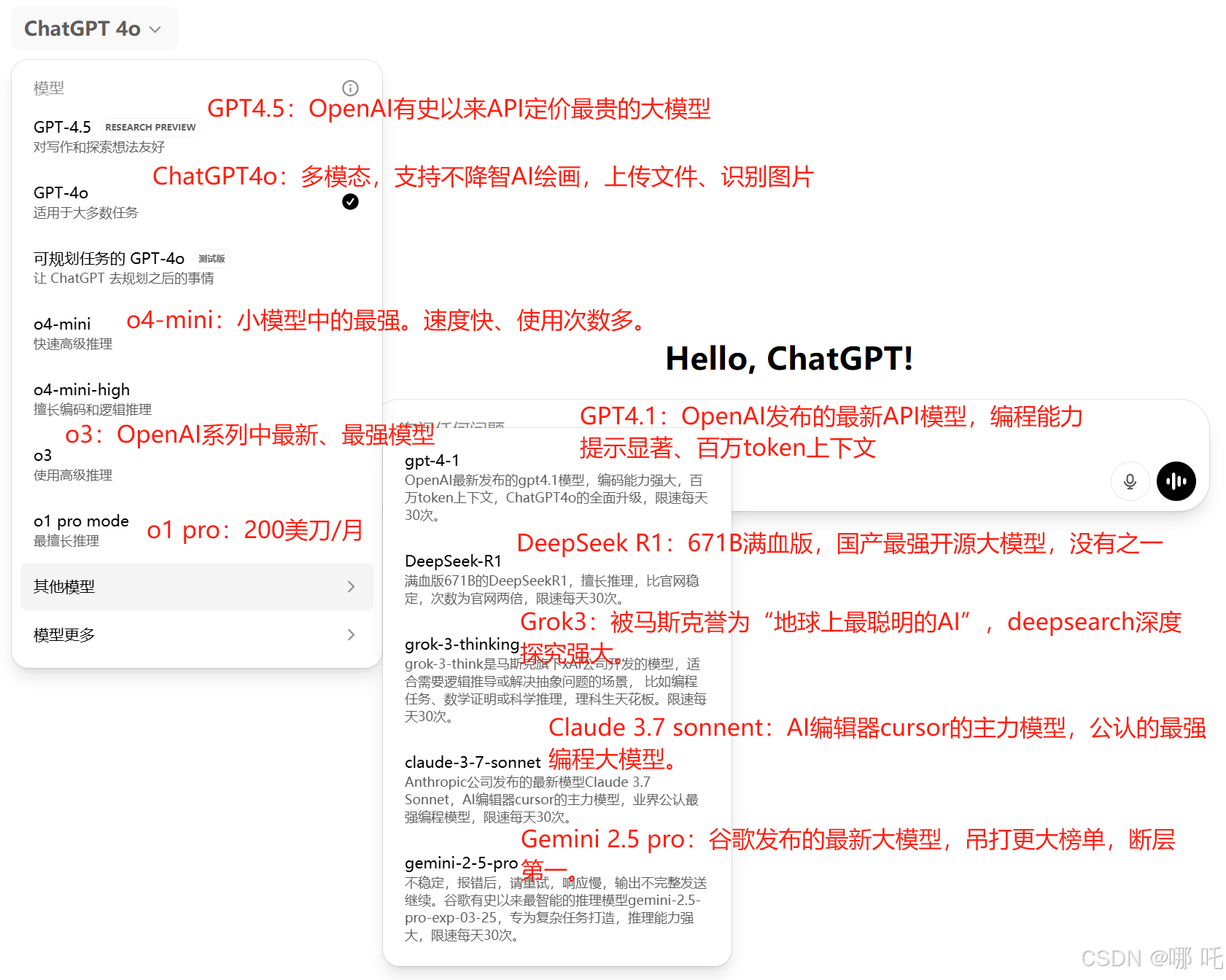Click the 适用于大多数任务 description text
This screenshot has height=980, width=1226.
click(86, 213)
